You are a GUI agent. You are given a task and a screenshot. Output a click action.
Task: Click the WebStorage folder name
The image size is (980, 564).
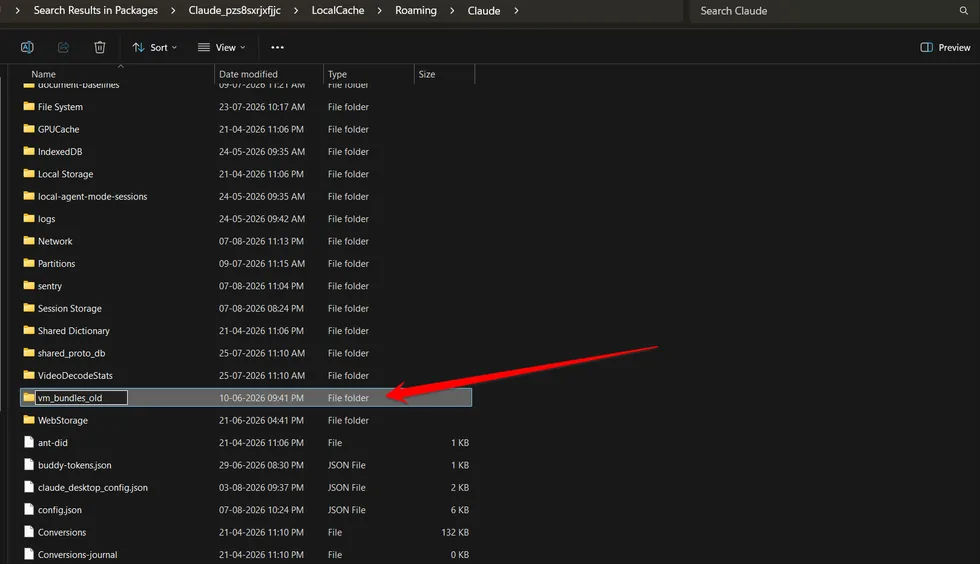[x=62, y=420]
